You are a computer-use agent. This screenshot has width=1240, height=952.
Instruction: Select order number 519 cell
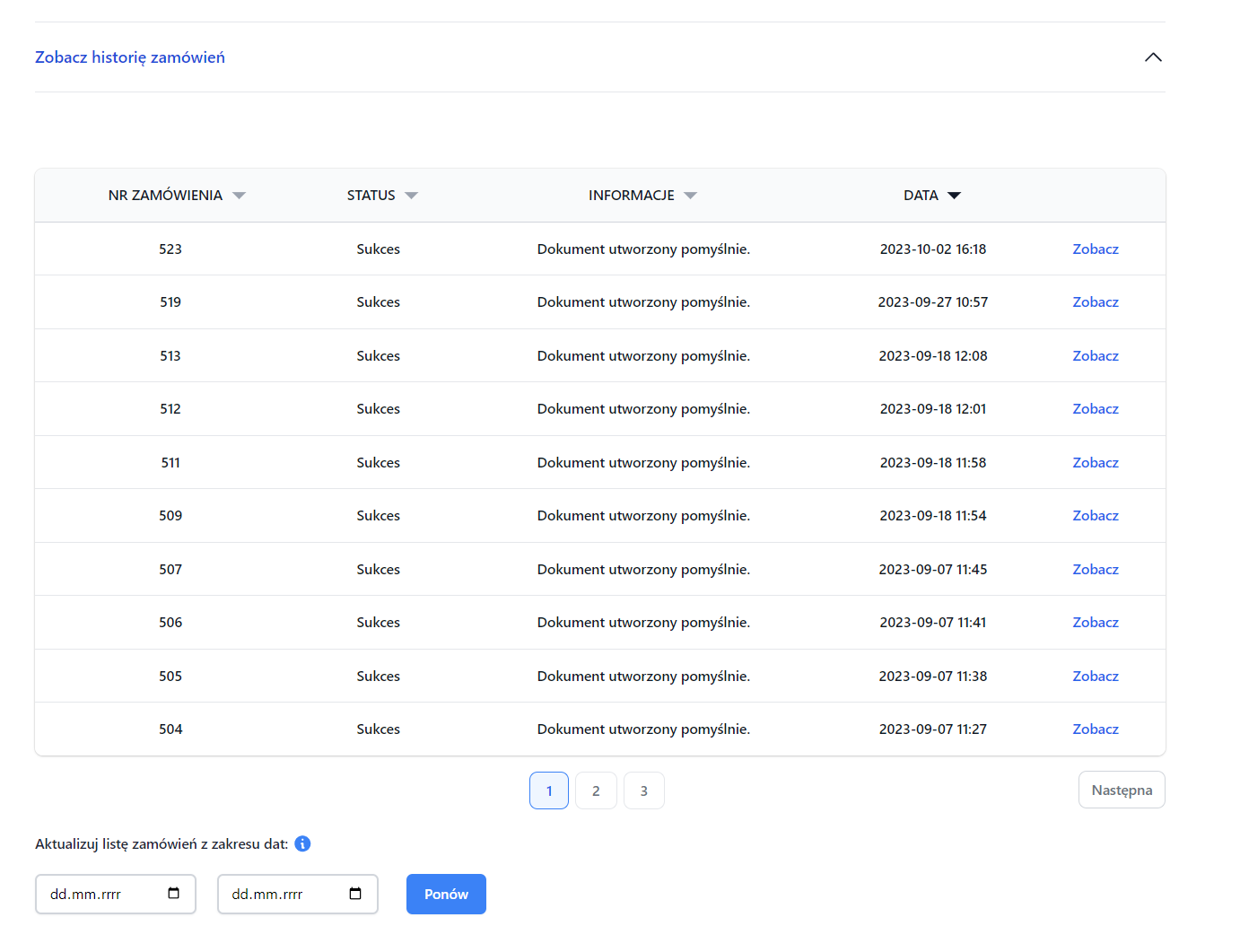click(170, 302)
